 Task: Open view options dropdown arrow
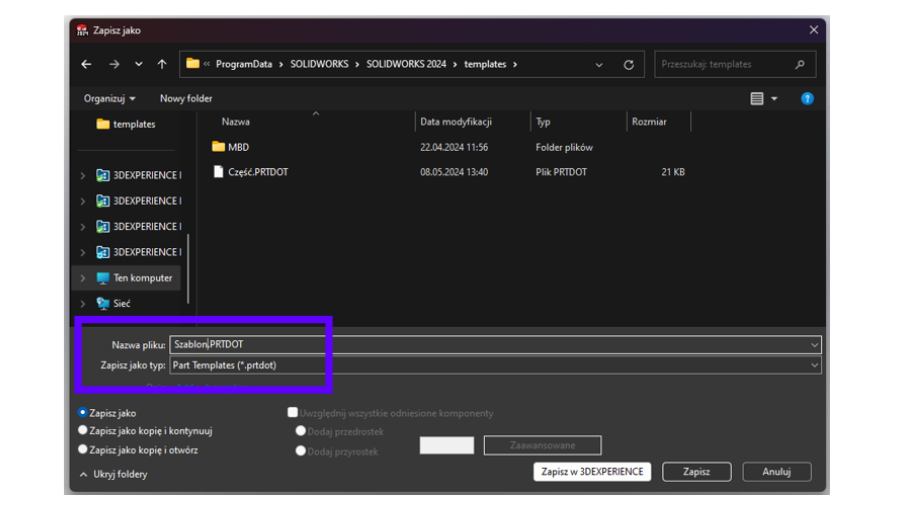pos(774,99)
